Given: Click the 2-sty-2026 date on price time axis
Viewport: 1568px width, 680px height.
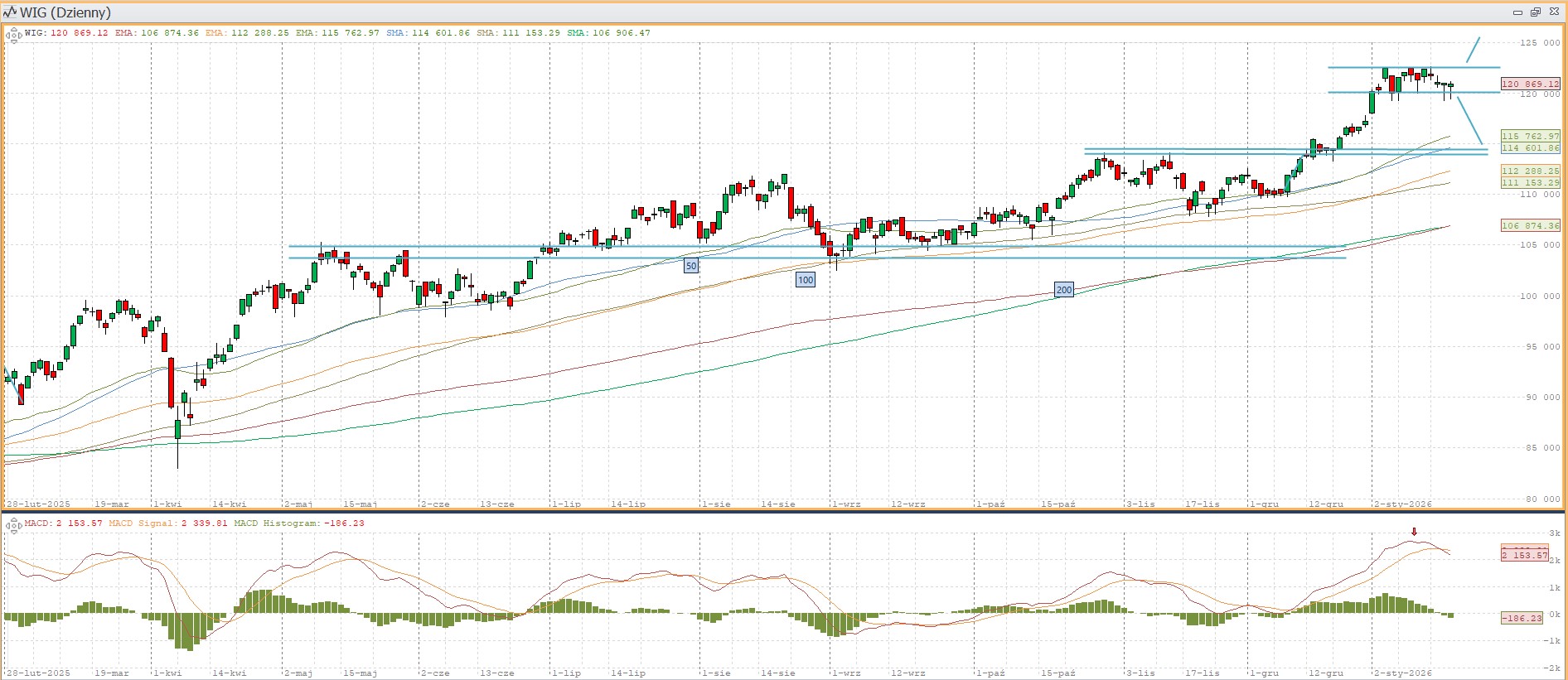Looking at the screenshot, I should coord(1402,504).
